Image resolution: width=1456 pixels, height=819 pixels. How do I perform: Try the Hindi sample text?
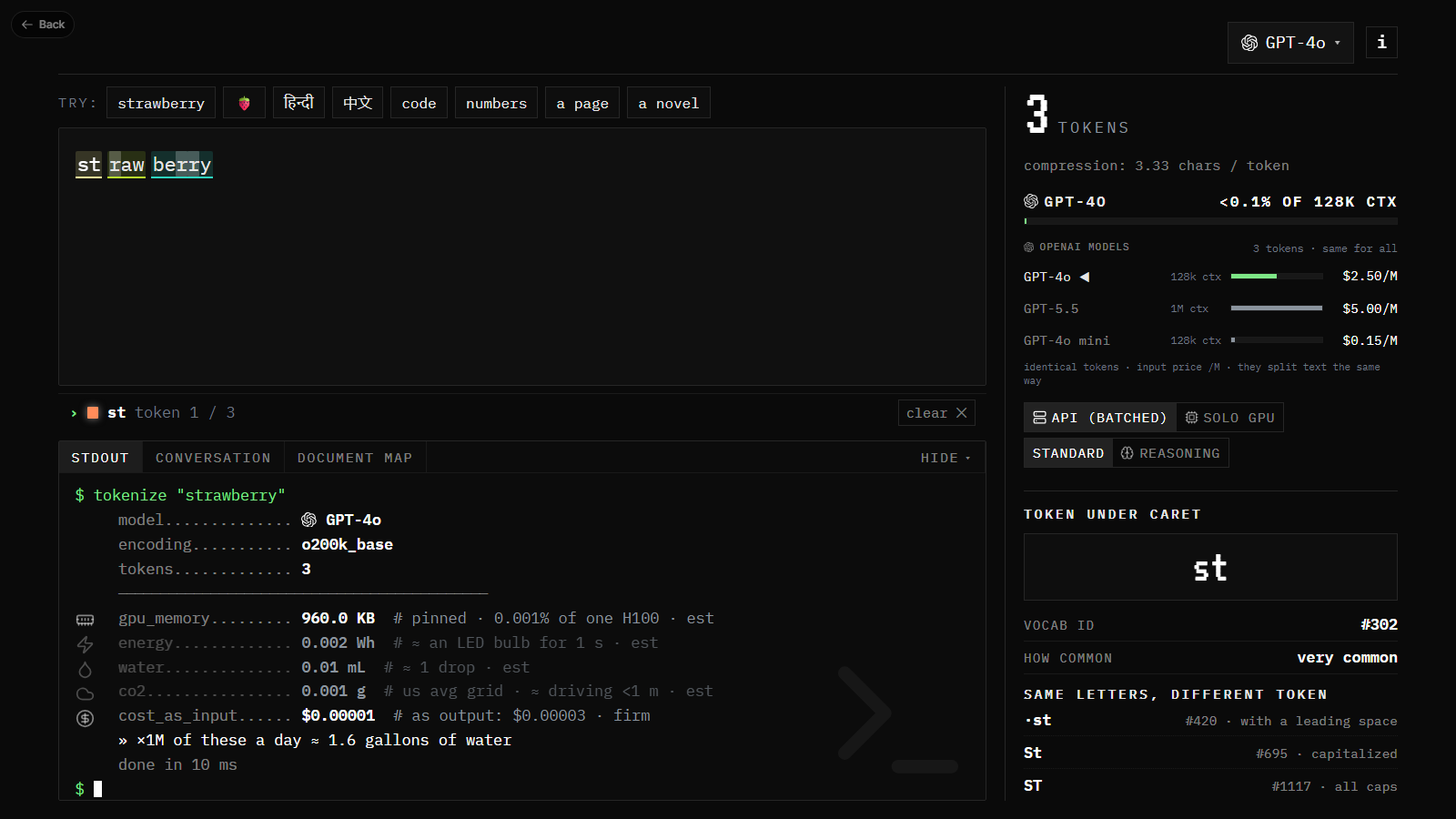point(298,103)
